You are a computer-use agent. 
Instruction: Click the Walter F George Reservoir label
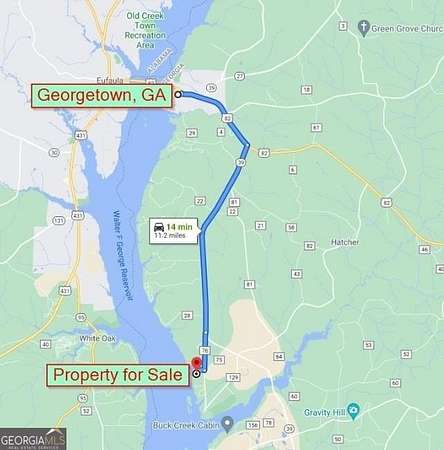pos(122,255)
